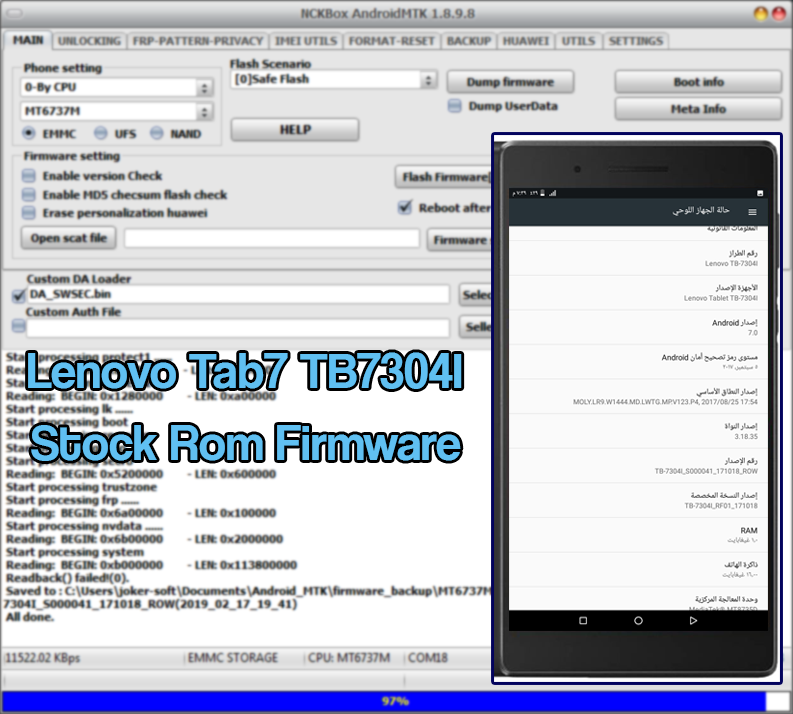Click the 'Lenovo TB-7304I' model row on phone
Image resolution: width=793 pixels, height=714 pixels.
pyautogui.click(x=638, y=258)
